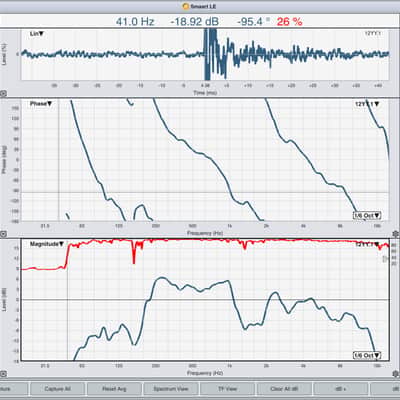Open the 1/6 Oct smoothing dropdown in Magnitude plot
This screenshot has width=400, height=400.
(367, 355)
